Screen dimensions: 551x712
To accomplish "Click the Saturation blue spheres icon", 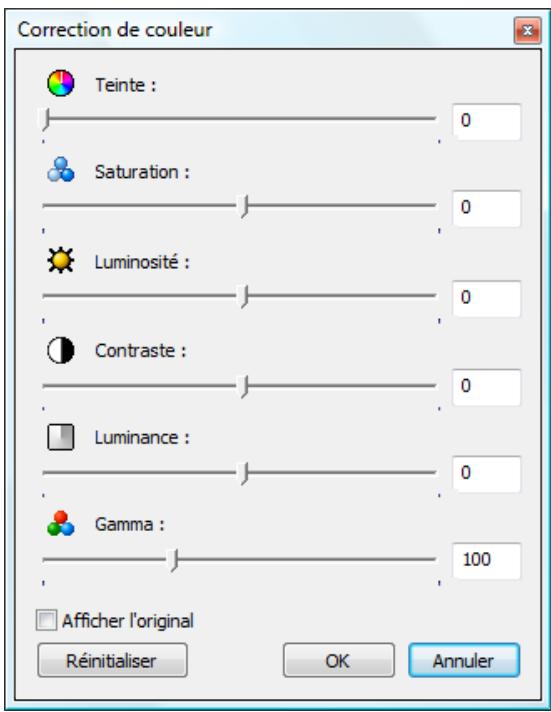I will coord(60,170).
